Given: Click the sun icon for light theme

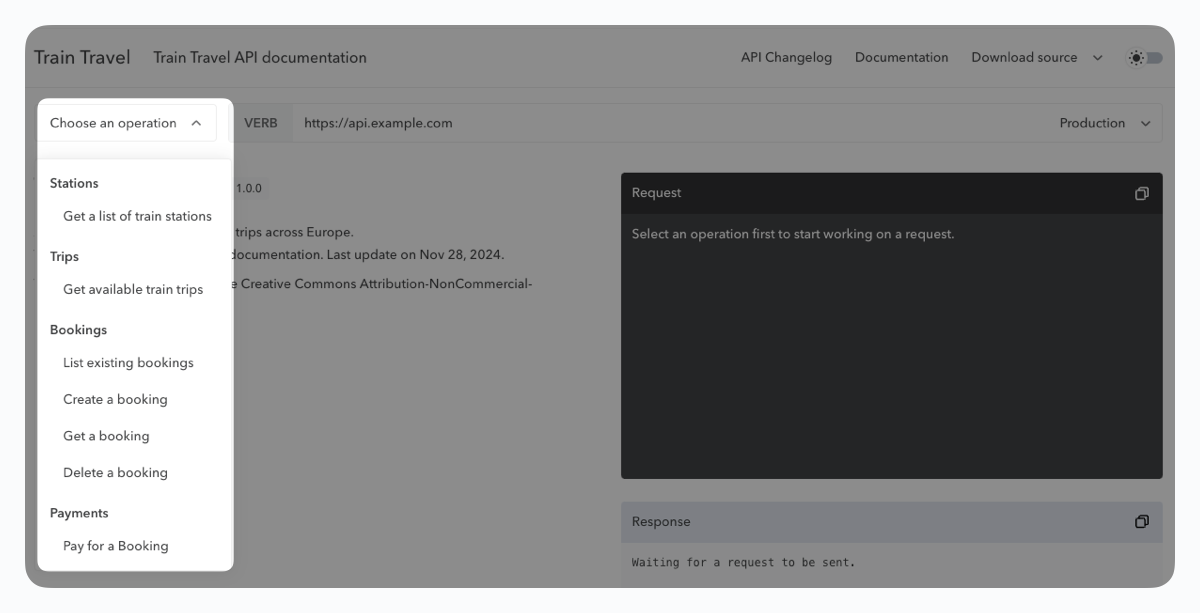Looking at the screenshot, I should [1136, 57].
